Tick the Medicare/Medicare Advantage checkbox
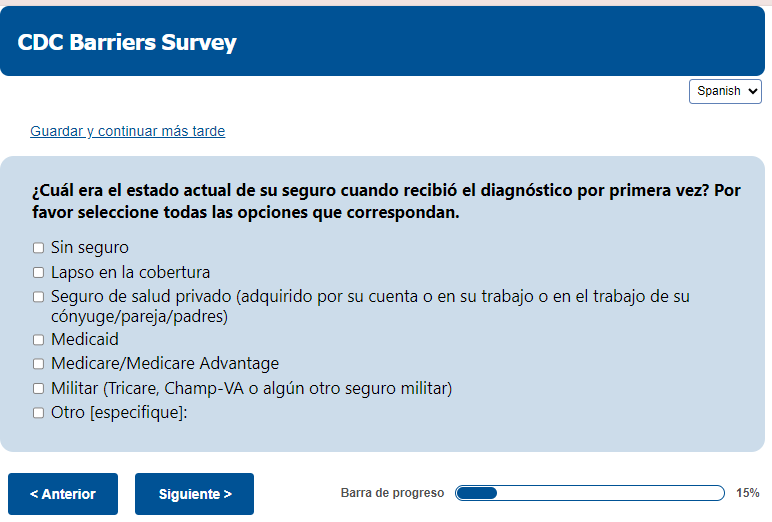 click(38, 364)
